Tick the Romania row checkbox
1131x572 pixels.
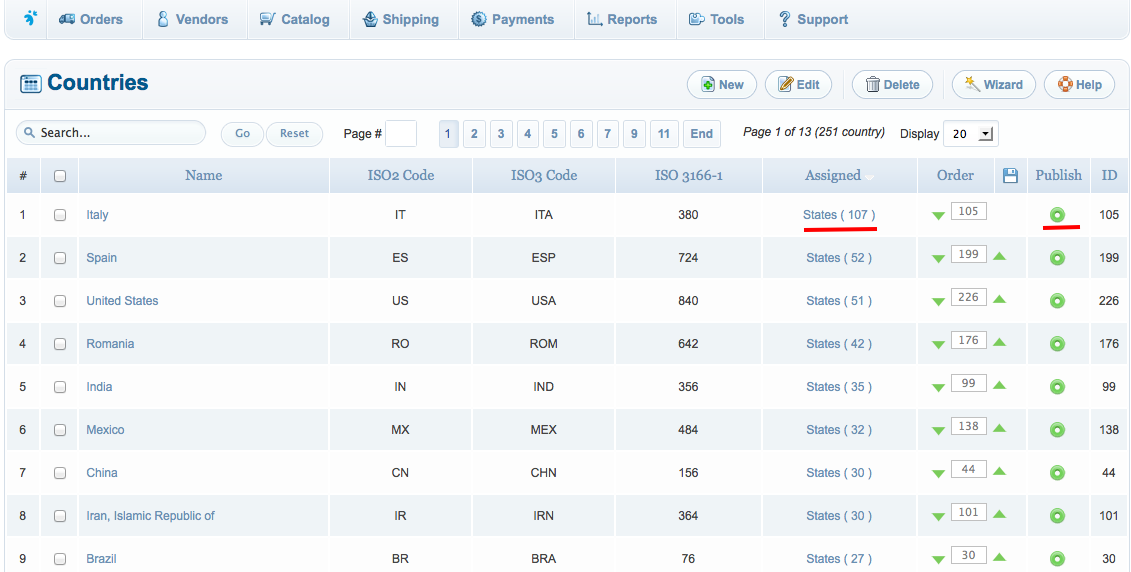click(x=60, y=343)
